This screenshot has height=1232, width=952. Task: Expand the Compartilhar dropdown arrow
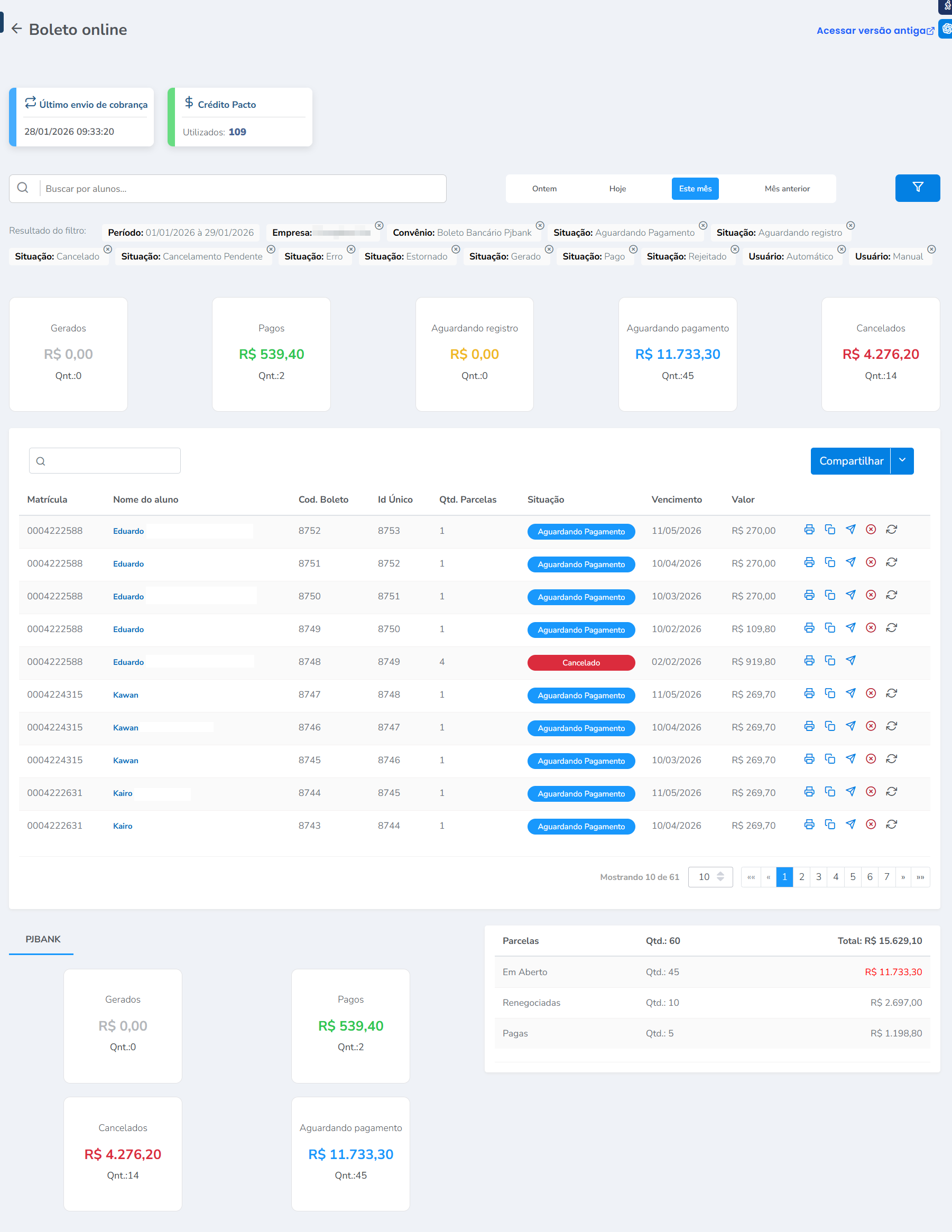[902, 461]
